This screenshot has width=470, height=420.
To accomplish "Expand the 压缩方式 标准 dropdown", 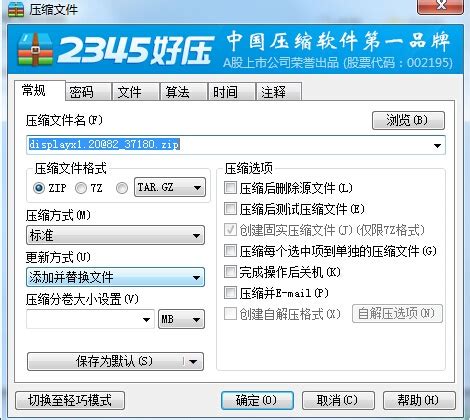I will click(x=115, y=235).
